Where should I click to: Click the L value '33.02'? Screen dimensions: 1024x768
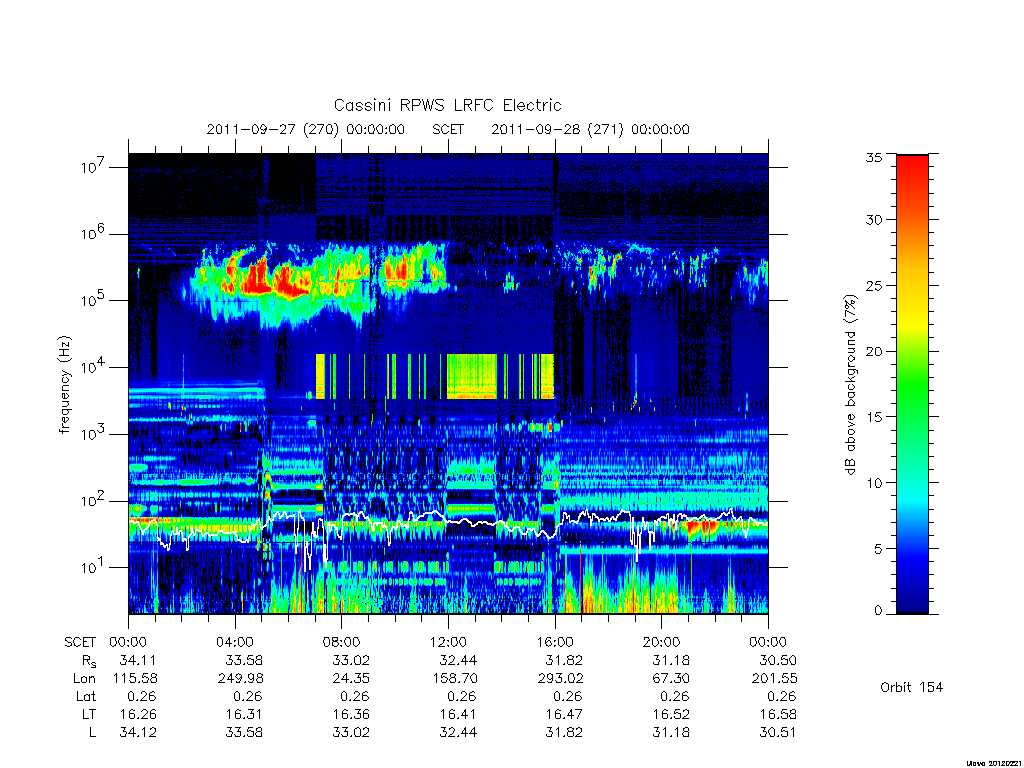(x=351, y=733)
